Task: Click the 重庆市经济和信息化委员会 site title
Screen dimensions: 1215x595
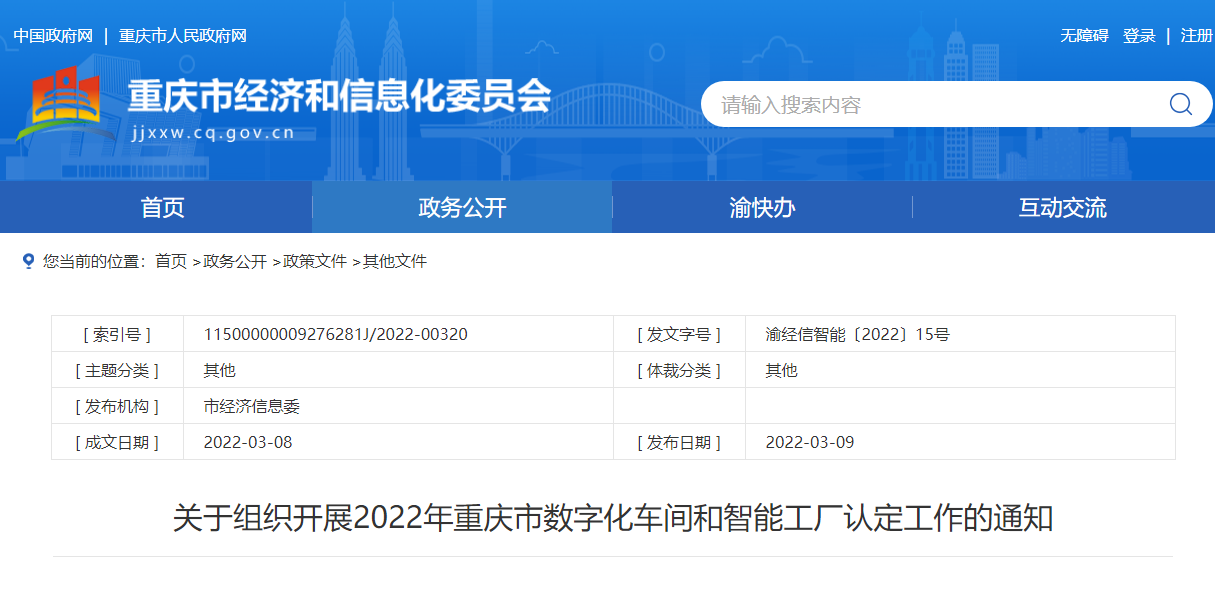Action: point(339,97)
